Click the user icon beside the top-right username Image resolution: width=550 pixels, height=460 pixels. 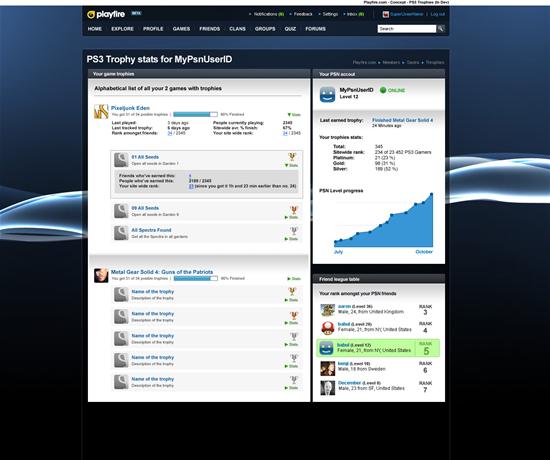(386, 14)
